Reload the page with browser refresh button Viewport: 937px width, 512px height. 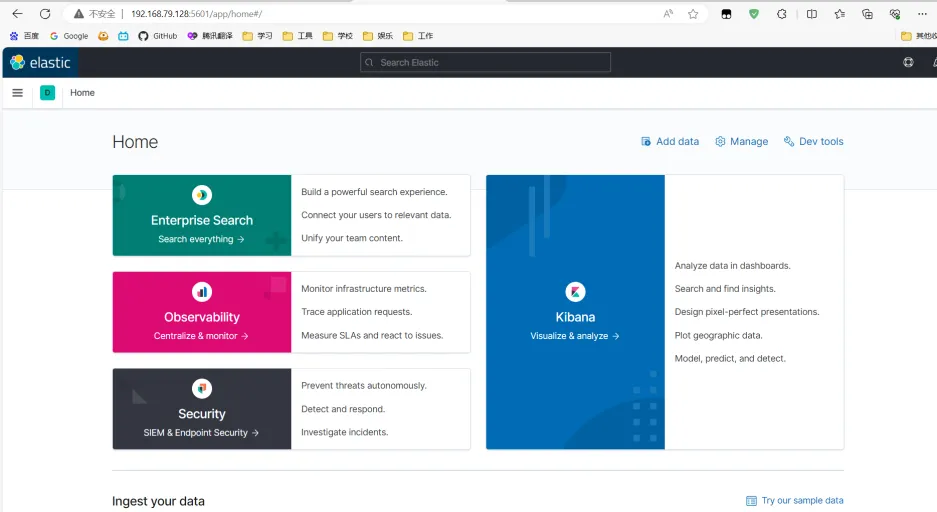45,14
